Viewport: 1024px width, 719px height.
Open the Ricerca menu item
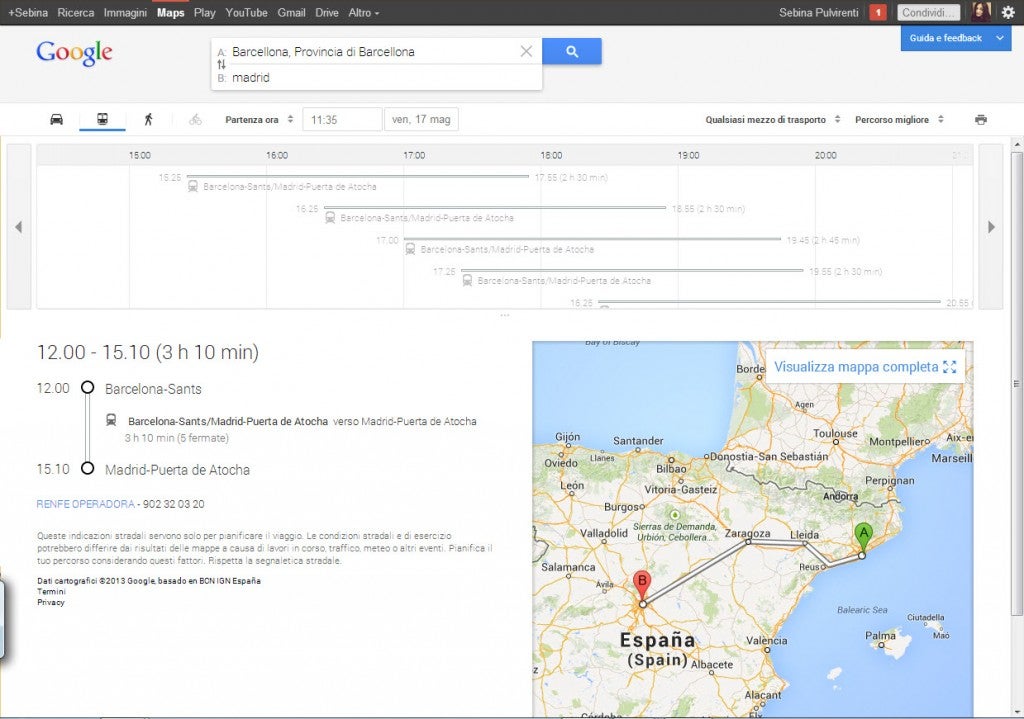click(76, 12)
